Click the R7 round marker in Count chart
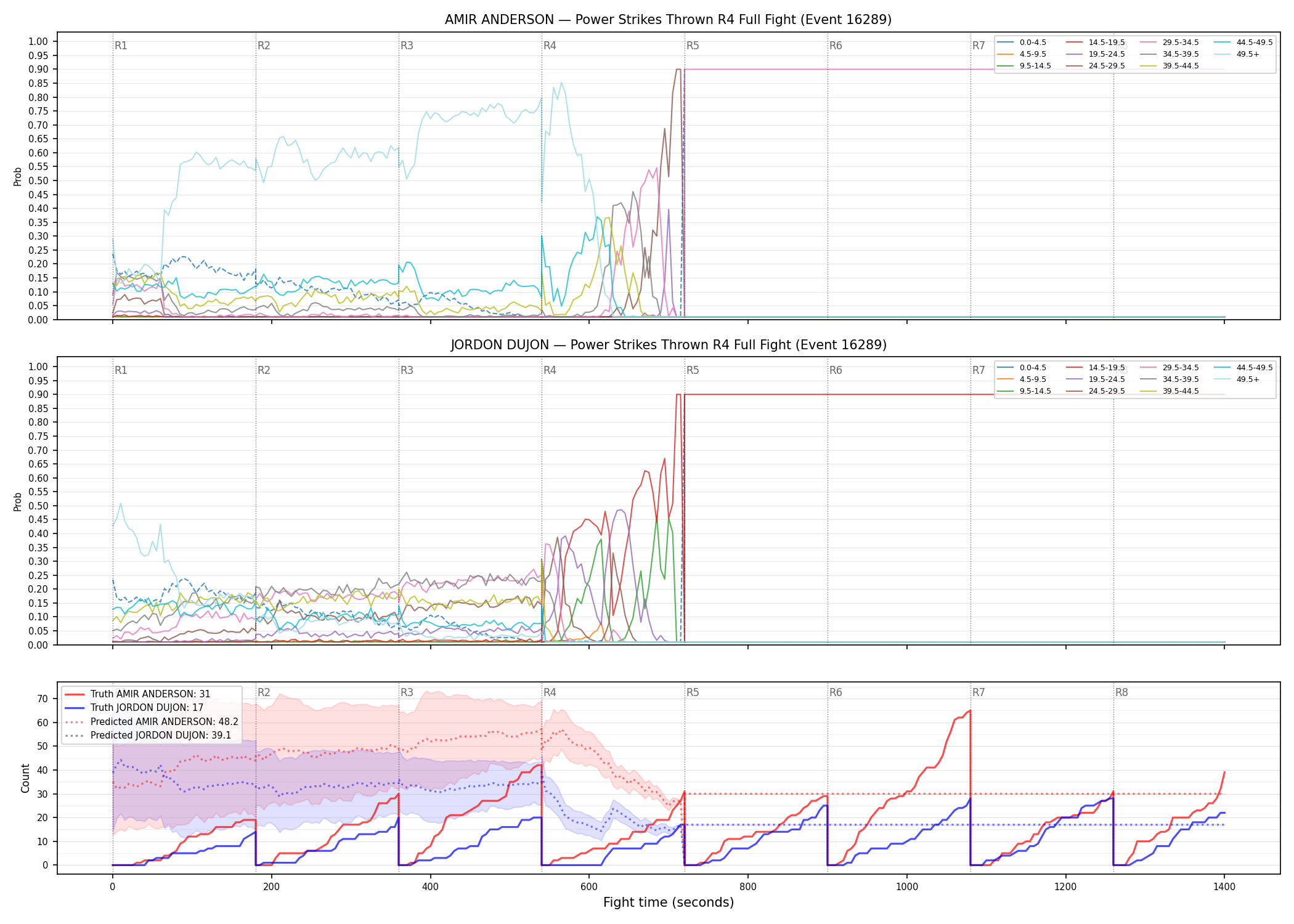Image resolution: width=1294 pixels, height=924 pixels. (x=979, y=692)
